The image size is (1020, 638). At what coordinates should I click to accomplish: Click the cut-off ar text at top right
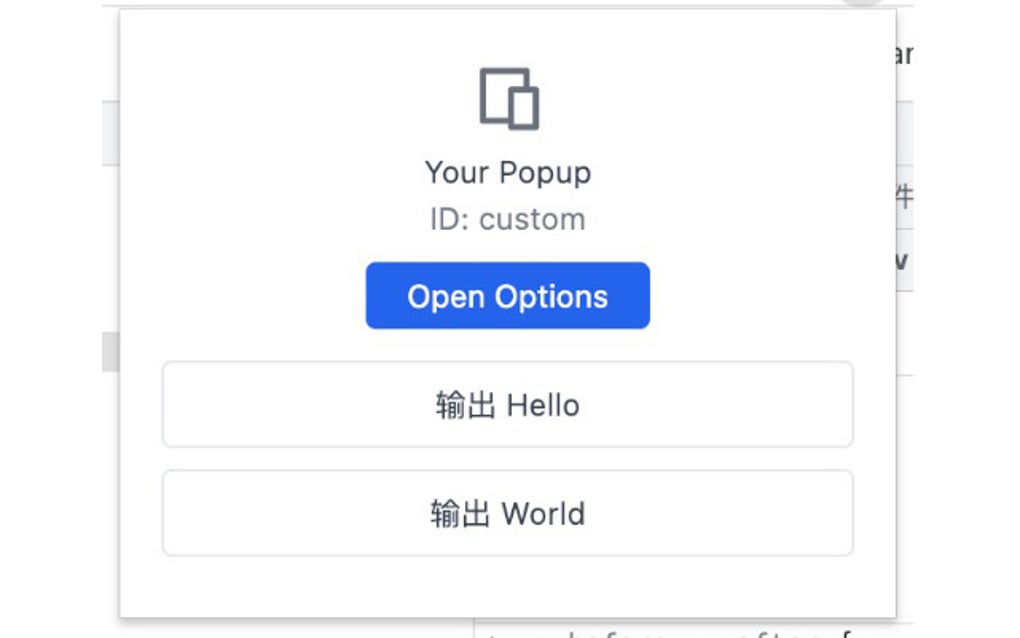click(x=903, y=54)
